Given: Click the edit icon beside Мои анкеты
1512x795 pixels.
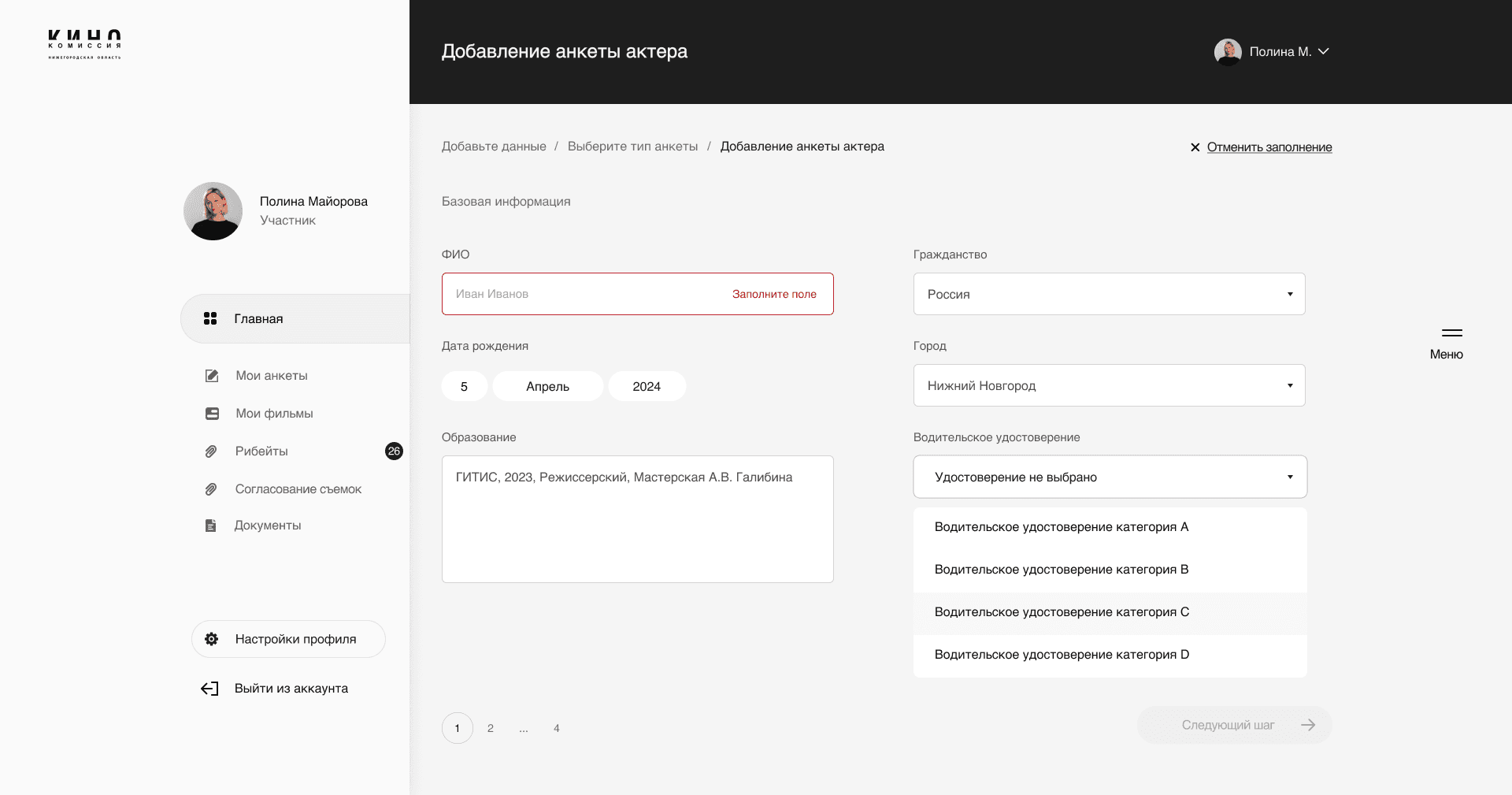Looking at the screenshot, I should [211, 376].
